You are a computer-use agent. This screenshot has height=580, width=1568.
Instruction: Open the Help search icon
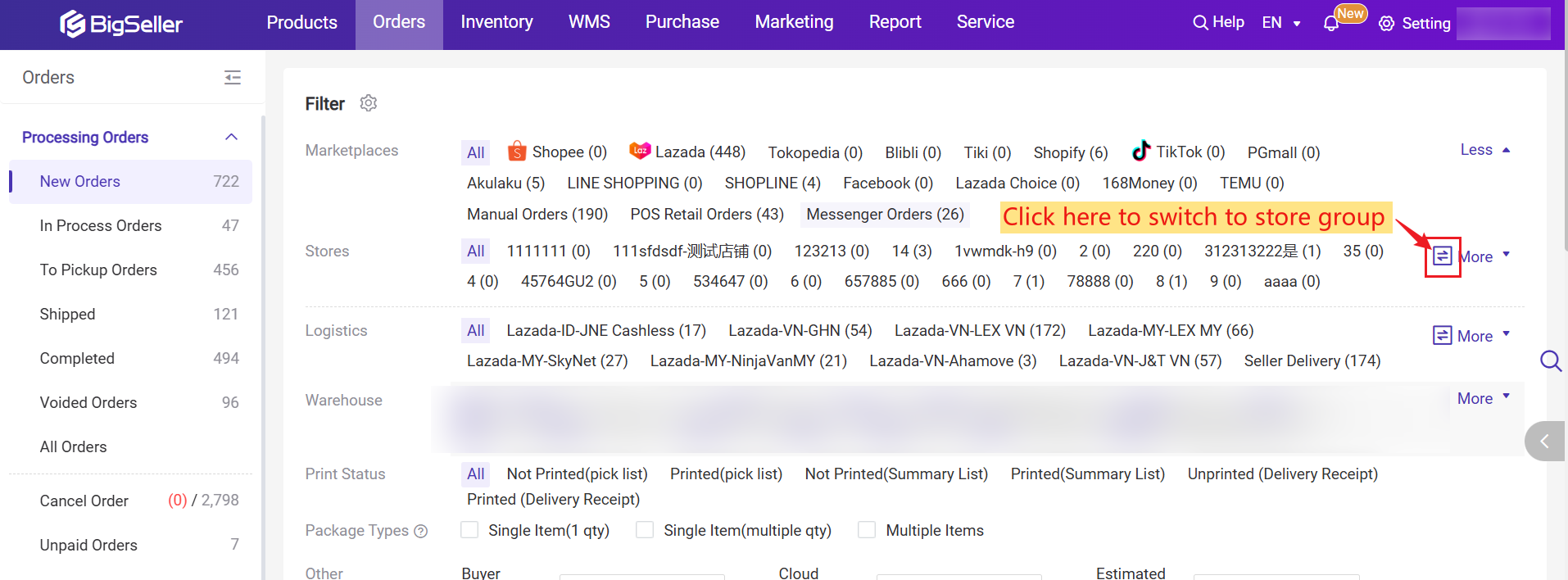coord(1200,23)
